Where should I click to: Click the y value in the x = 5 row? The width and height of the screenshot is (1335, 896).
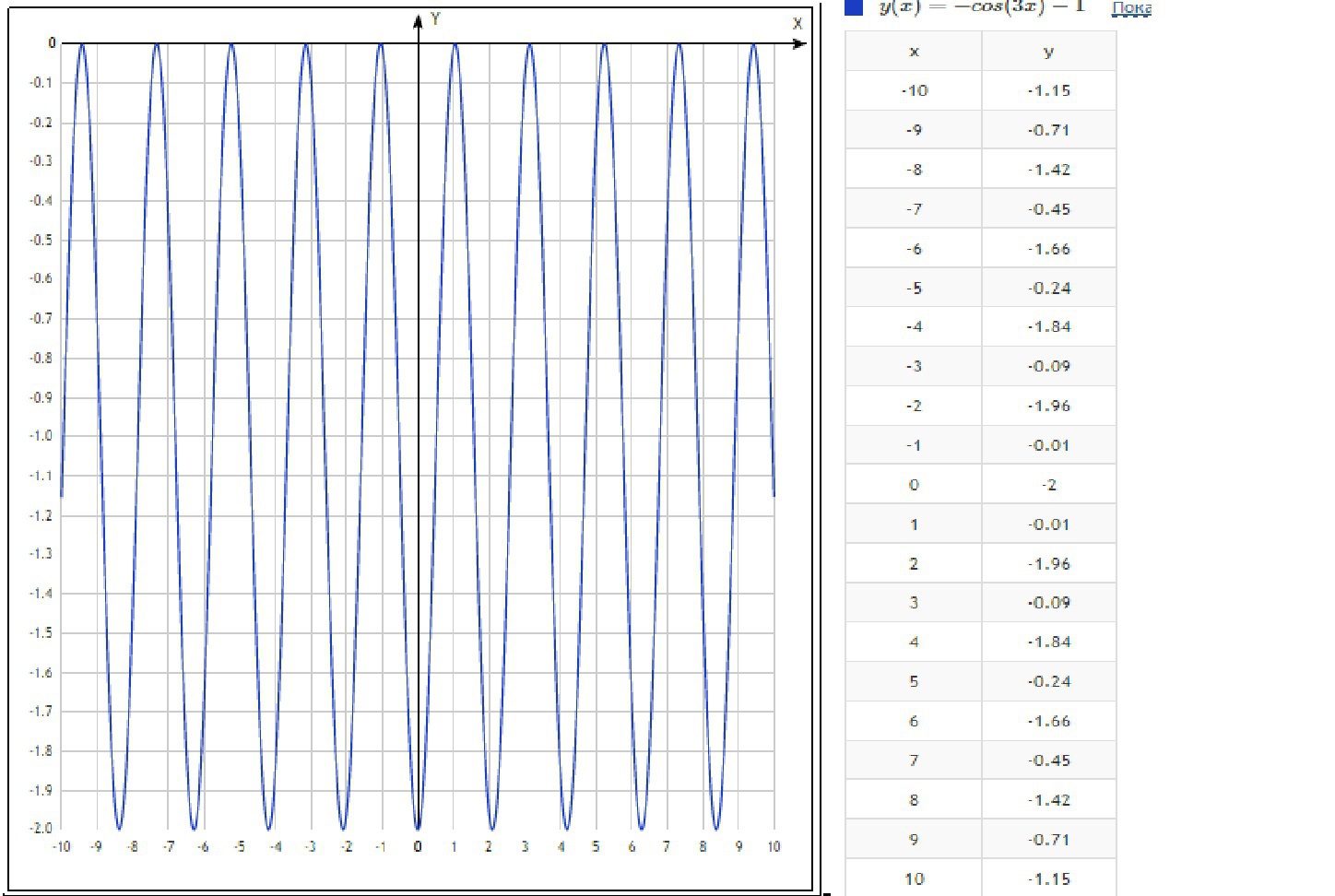point(1048,682)
